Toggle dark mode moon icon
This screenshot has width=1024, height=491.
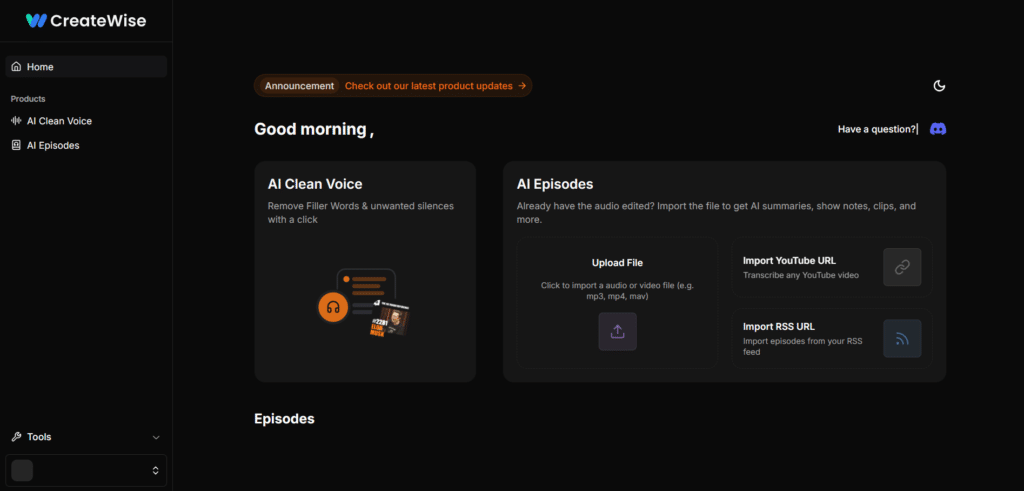pyautogui.click(x=939, y=86)
